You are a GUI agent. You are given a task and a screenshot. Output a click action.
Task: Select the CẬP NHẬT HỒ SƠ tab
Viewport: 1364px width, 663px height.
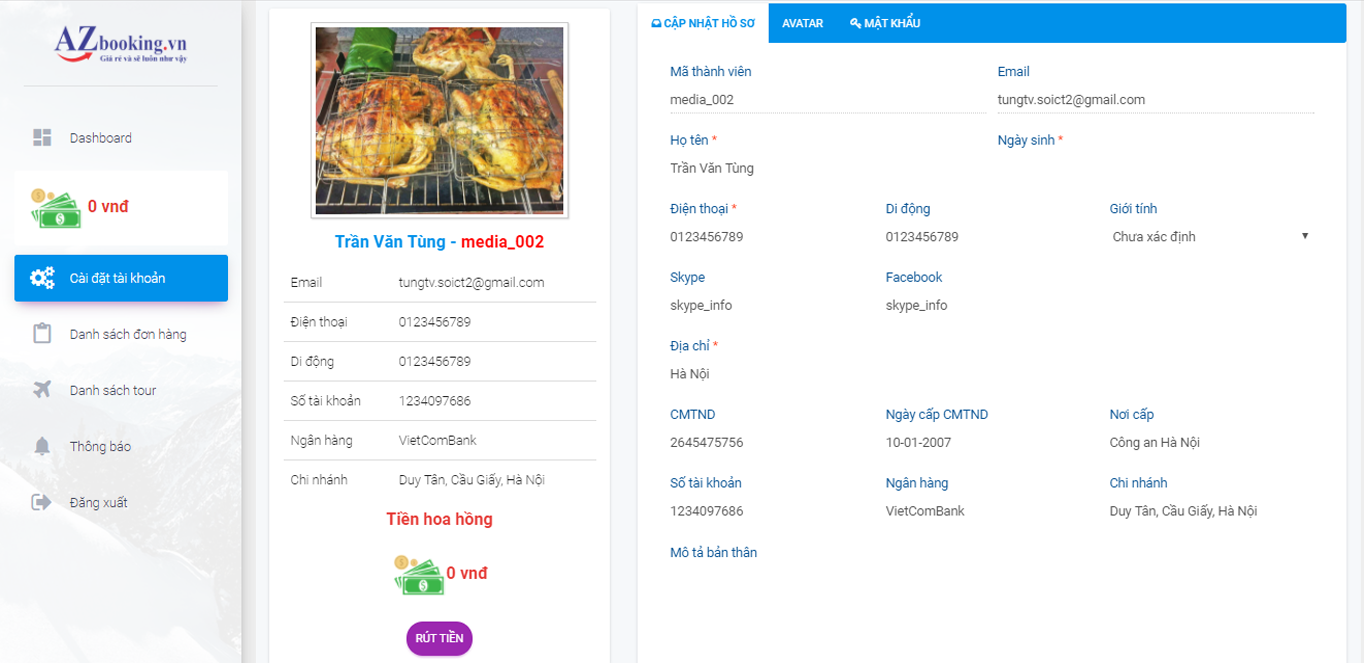tap(702, 23)
